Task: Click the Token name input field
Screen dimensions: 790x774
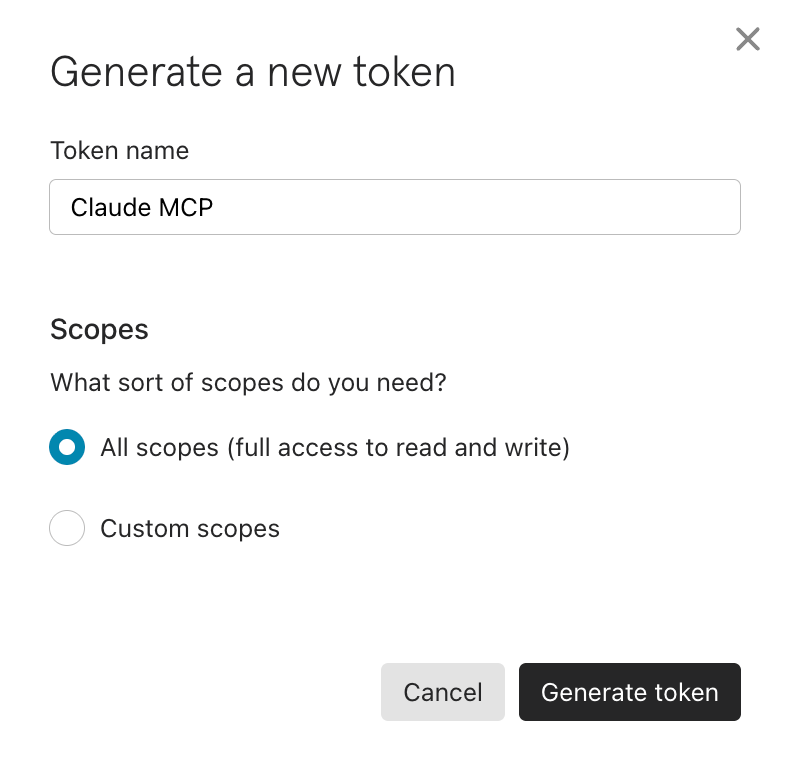Action: [x=394, y=207]
